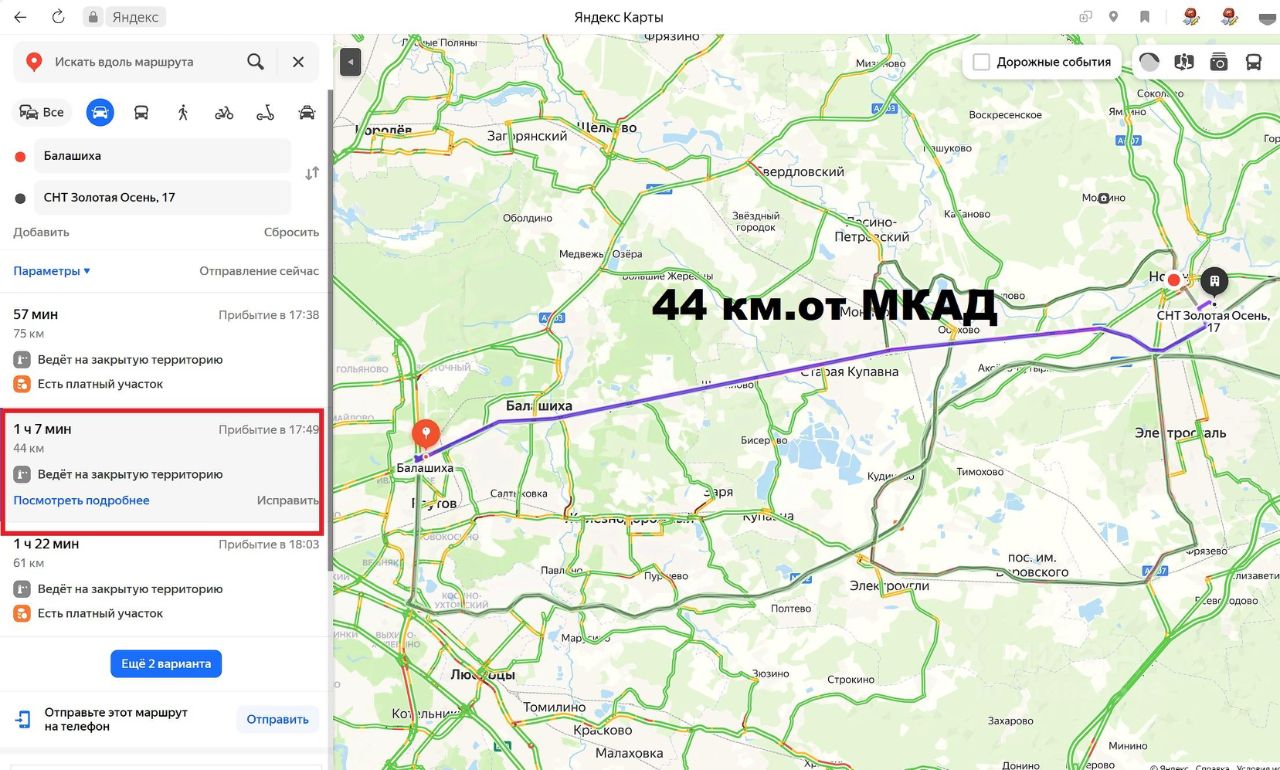Click the СНТ Золотая Осень destination marker

[x=1214, y=282]
